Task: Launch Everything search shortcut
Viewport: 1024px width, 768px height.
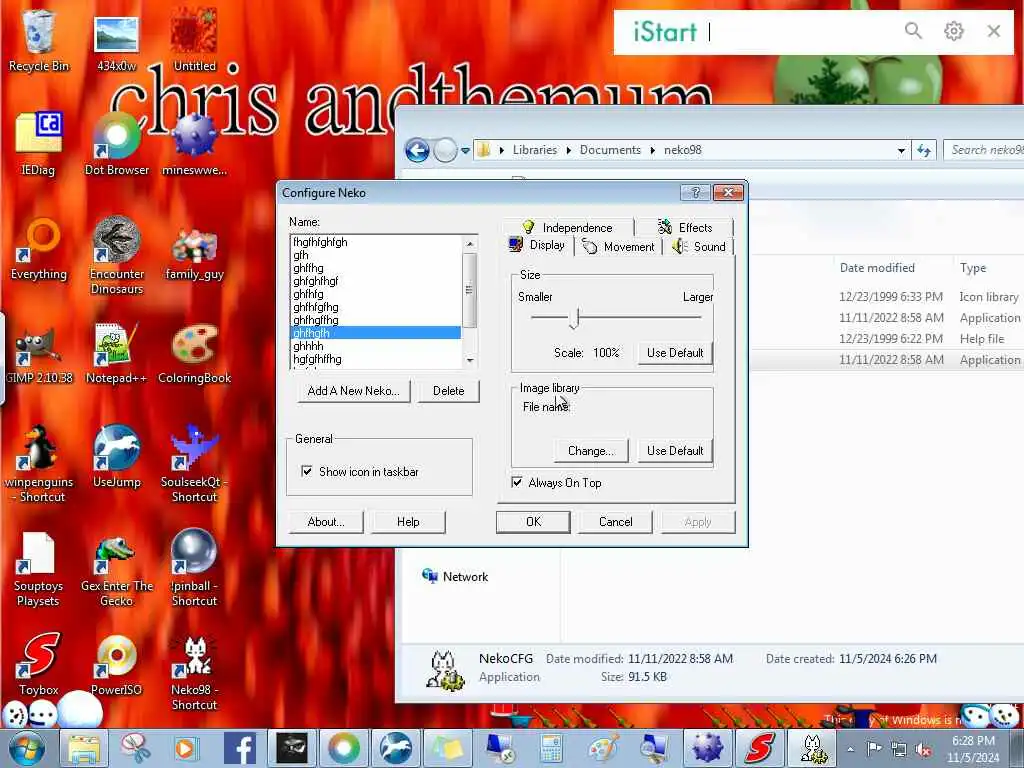Action: coord(39,249)
